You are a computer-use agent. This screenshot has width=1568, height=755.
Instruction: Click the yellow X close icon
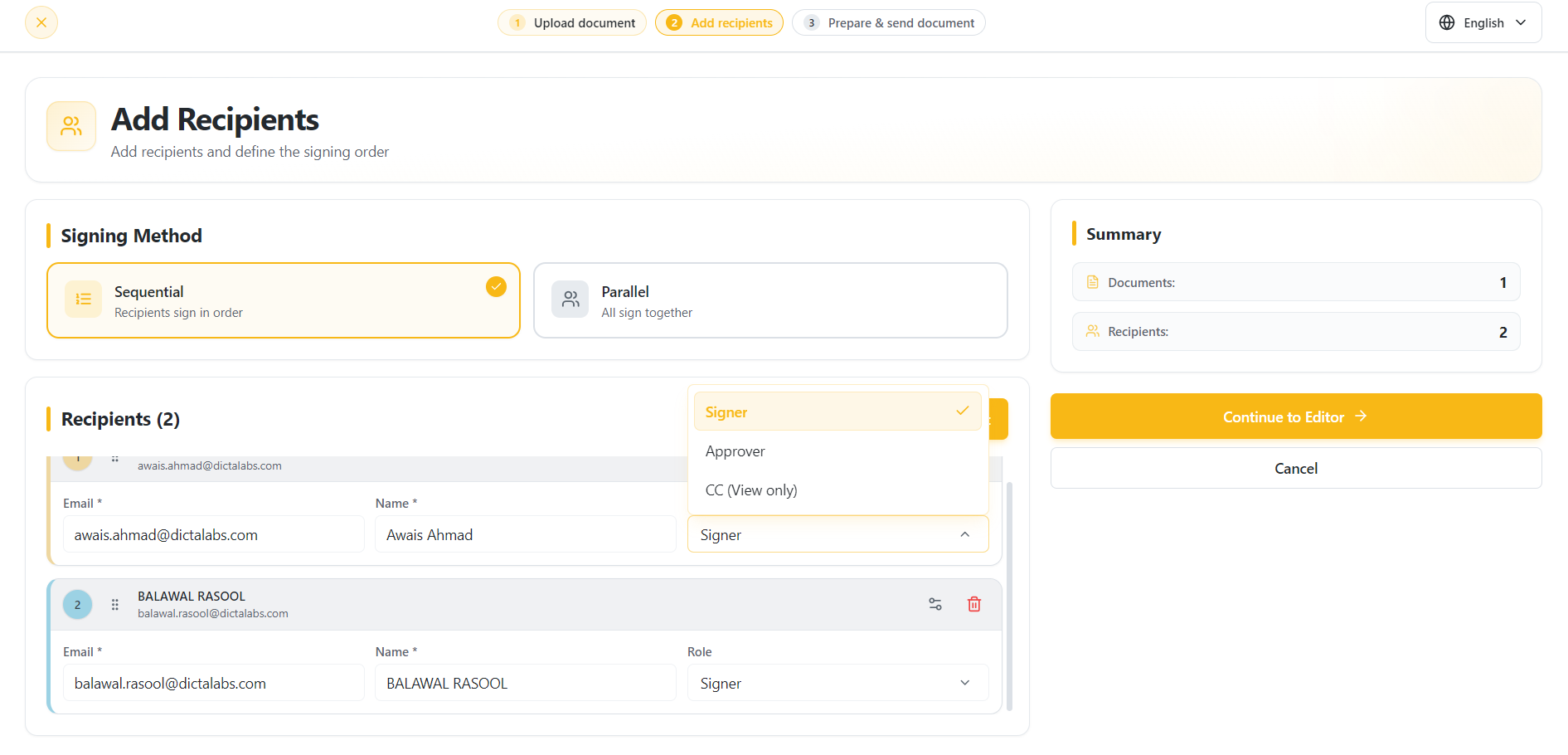(x=41, y=22)
